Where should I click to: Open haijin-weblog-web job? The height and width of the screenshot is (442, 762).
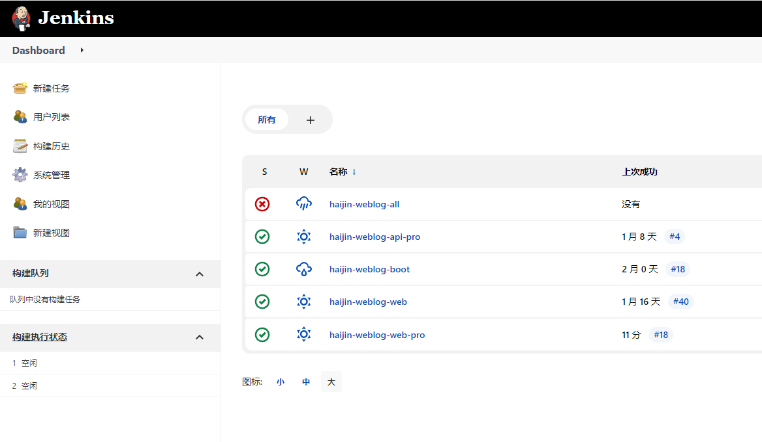coord(368,302)
